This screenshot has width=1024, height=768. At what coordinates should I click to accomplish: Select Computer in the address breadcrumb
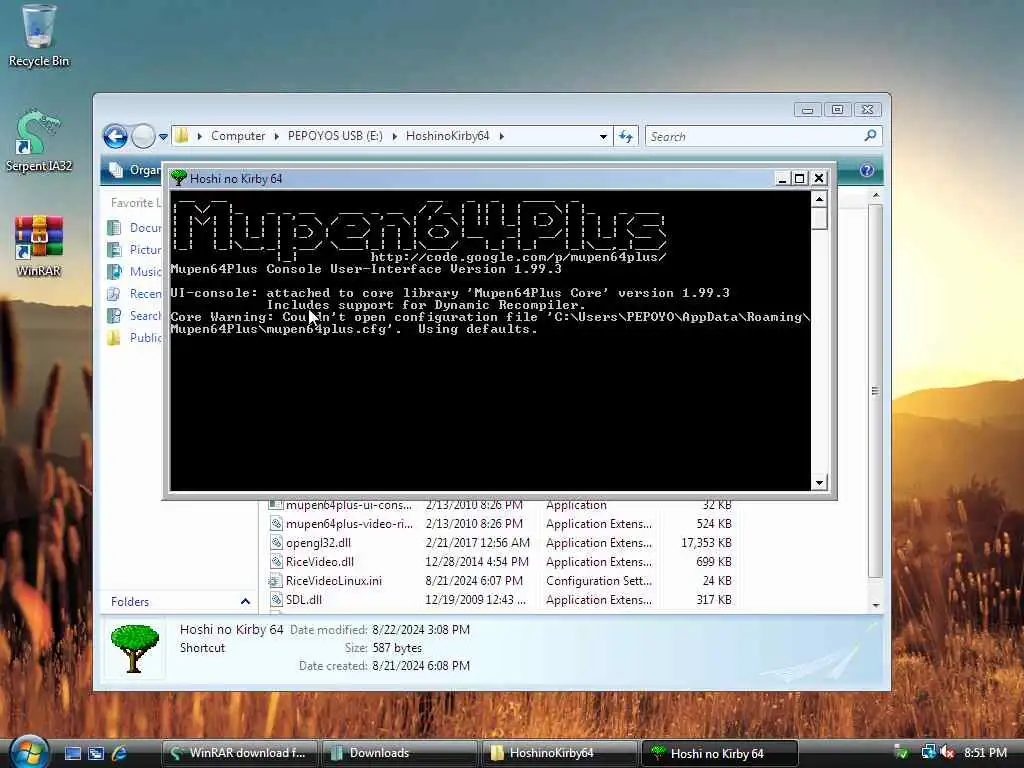coord(238,136)
